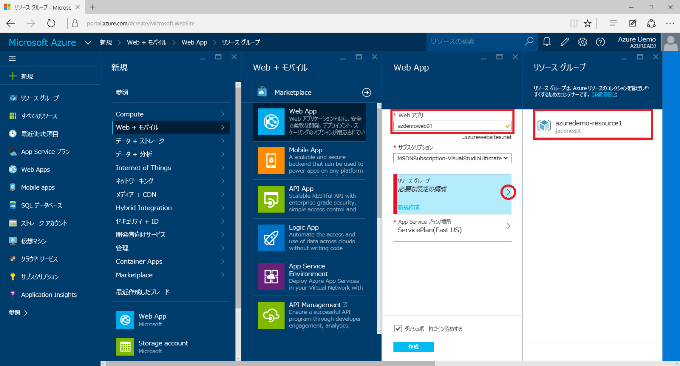Select the Mobile App orange icon
680x366 pixels.
[271, 160]
